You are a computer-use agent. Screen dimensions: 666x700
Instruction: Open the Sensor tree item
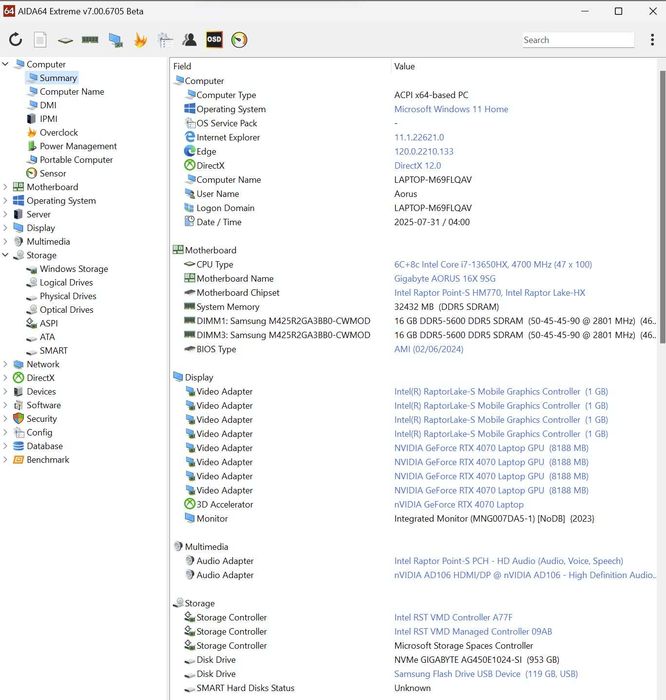click(53, 173)
